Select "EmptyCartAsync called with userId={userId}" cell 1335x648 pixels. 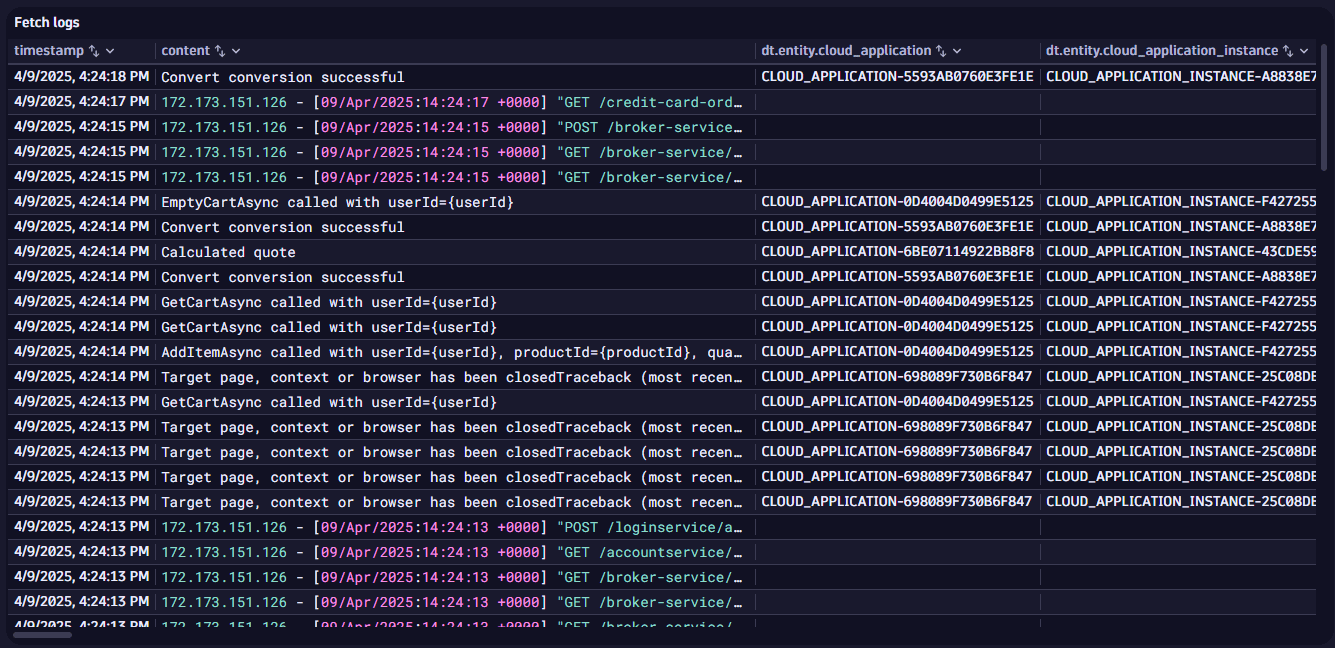click(455, 201)
